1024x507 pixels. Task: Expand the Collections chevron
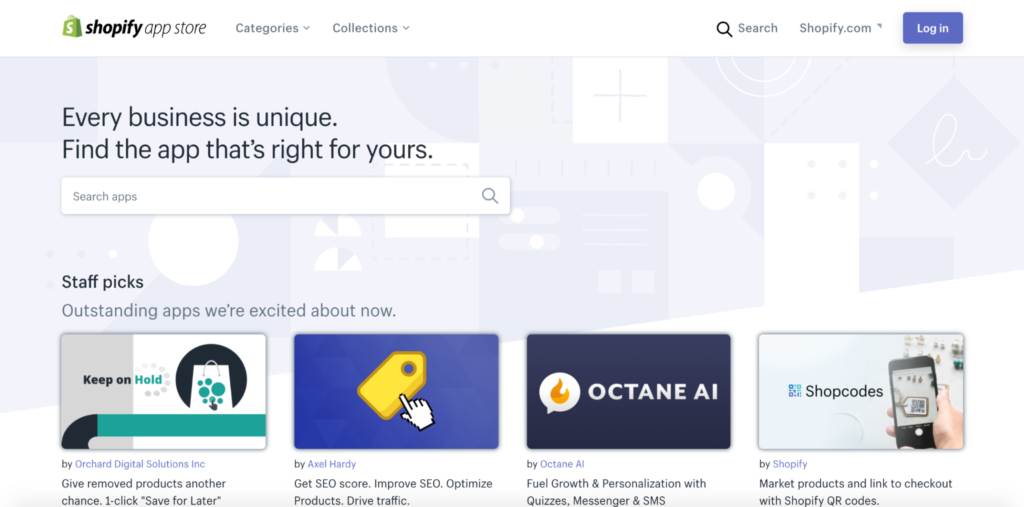coord(406,28)
